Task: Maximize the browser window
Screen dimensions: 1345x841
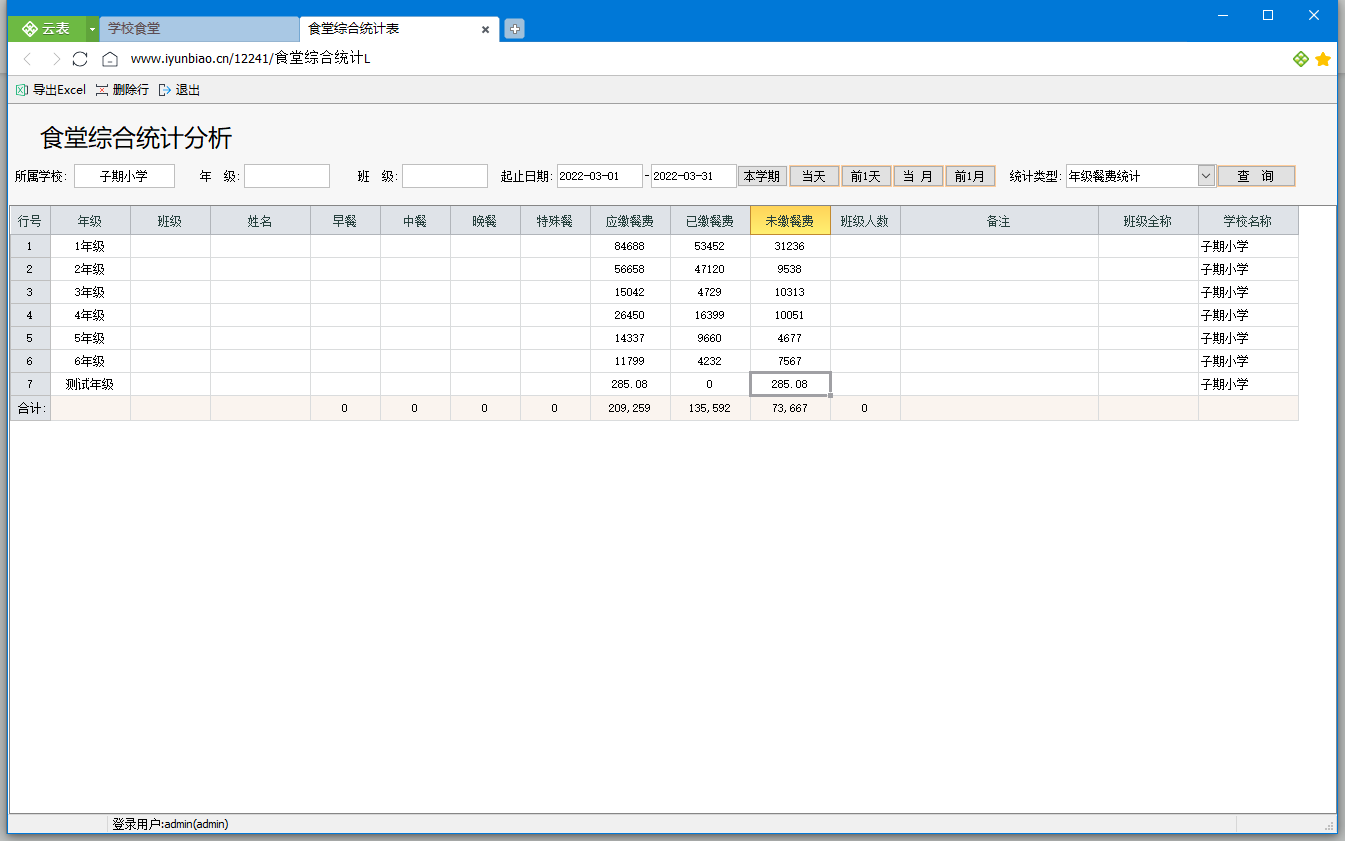Action: 1268,14
